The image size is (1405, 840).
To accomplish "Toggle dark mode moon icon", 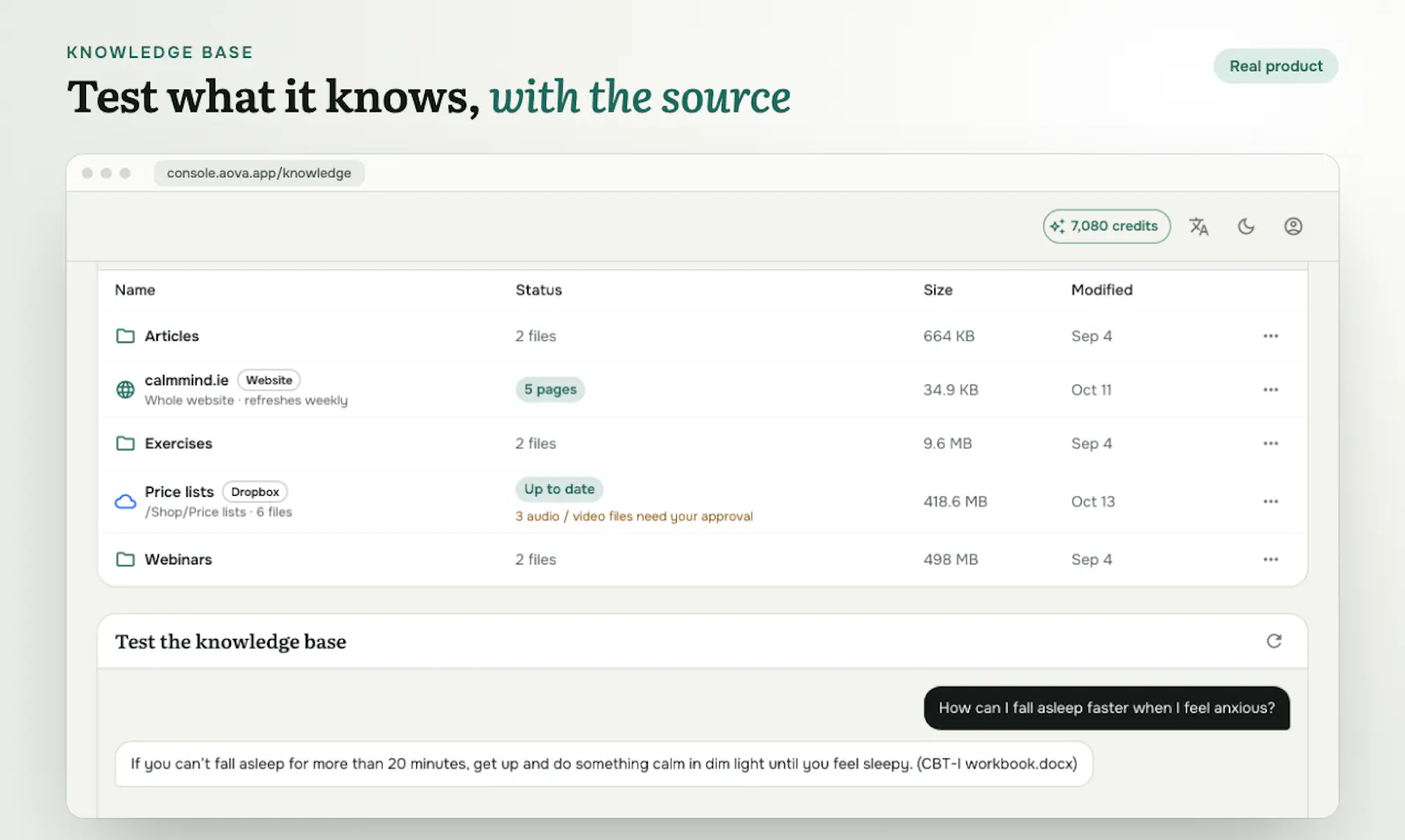I will tap(1246, 226).
